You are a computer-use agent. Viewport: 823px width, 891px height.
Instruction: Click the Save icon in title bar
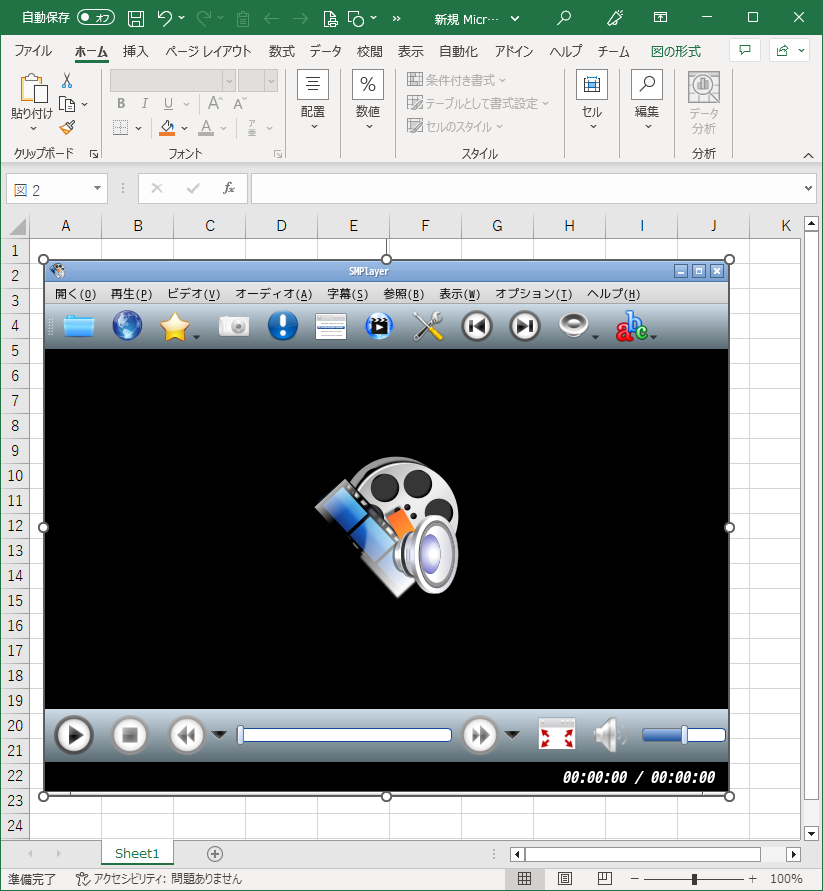pyautogui.click(x=136, y=19)
